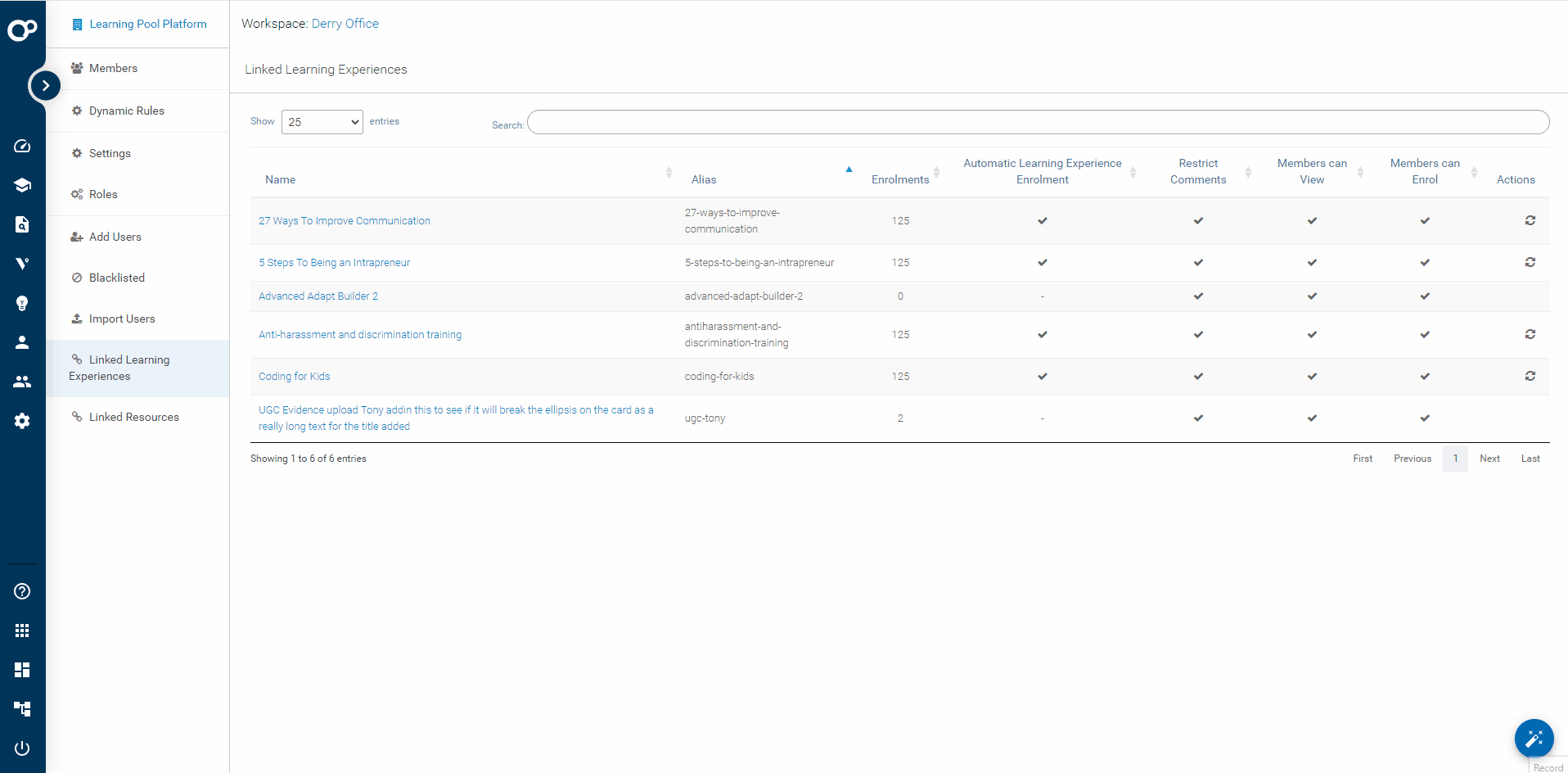
Task: Open Blacklisted in the side menu
Action: pos(116,278)
